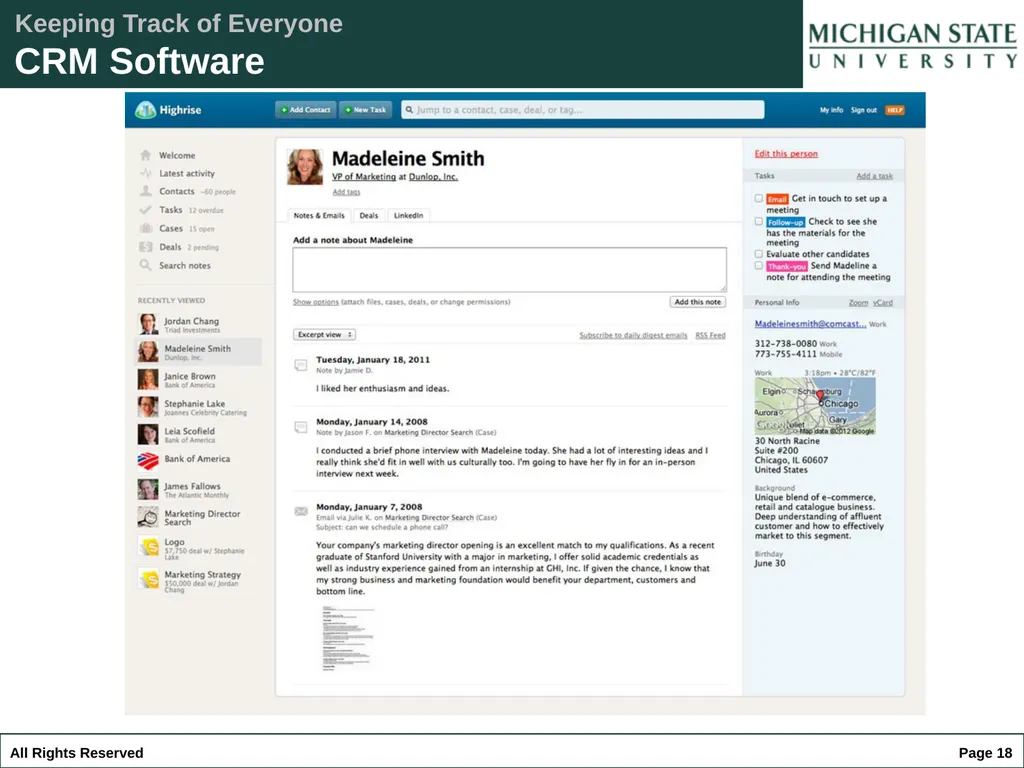Check the Thank-you task checkbox

(758, 266)
